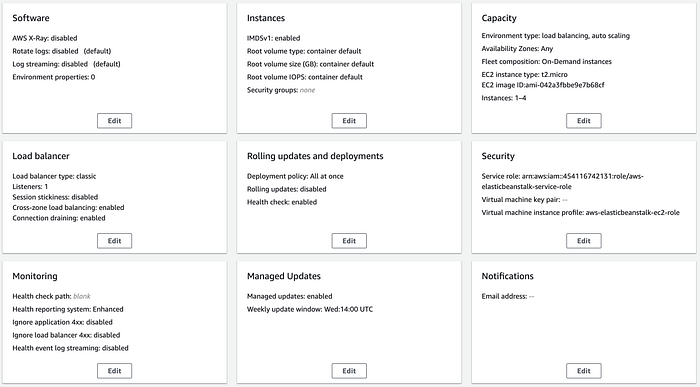
Task: Edit the Load balancer settings
Action: click(x=114, y=241)
